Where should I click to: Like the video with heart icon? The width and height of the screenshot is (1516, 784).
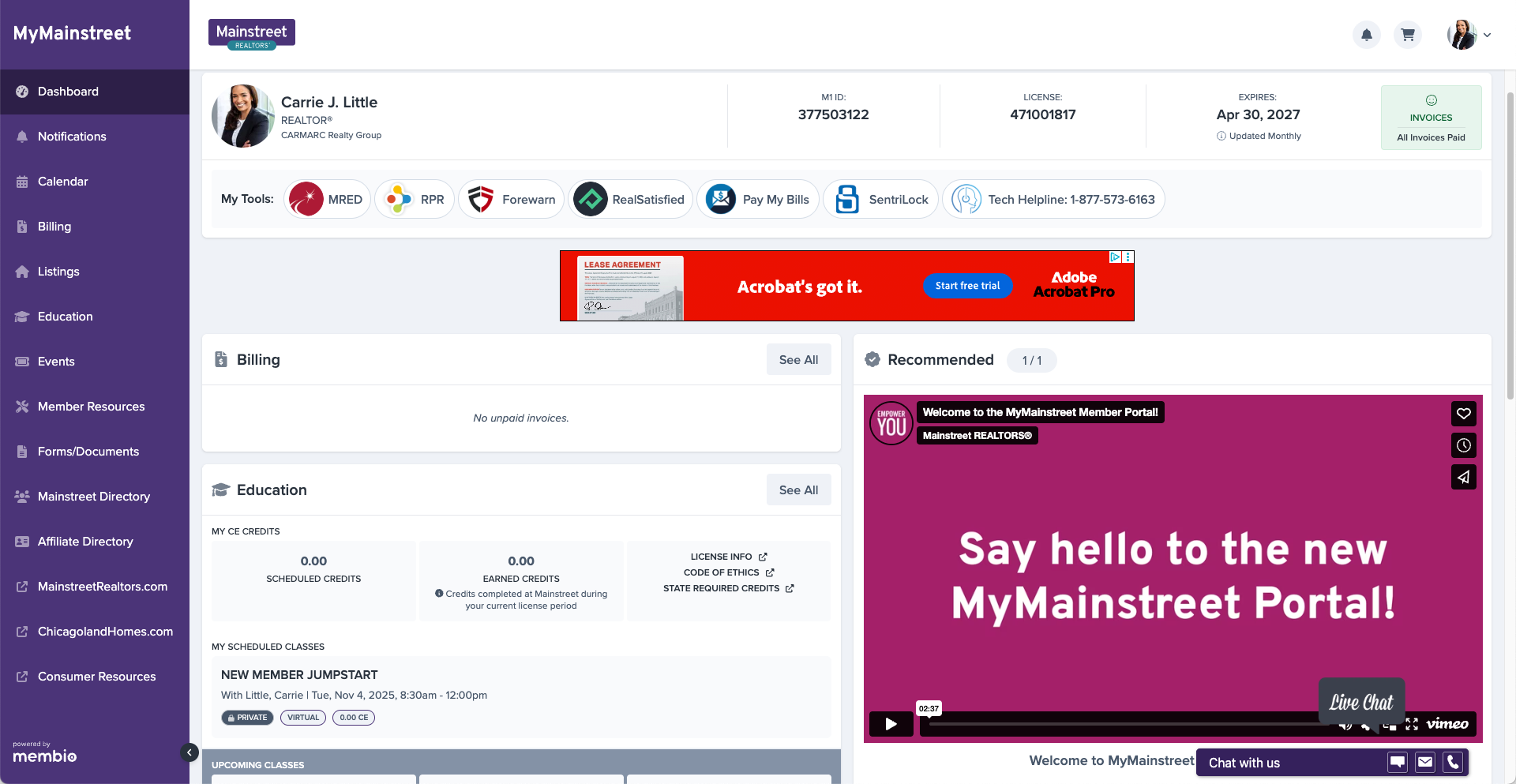[x=1463, y=414]
